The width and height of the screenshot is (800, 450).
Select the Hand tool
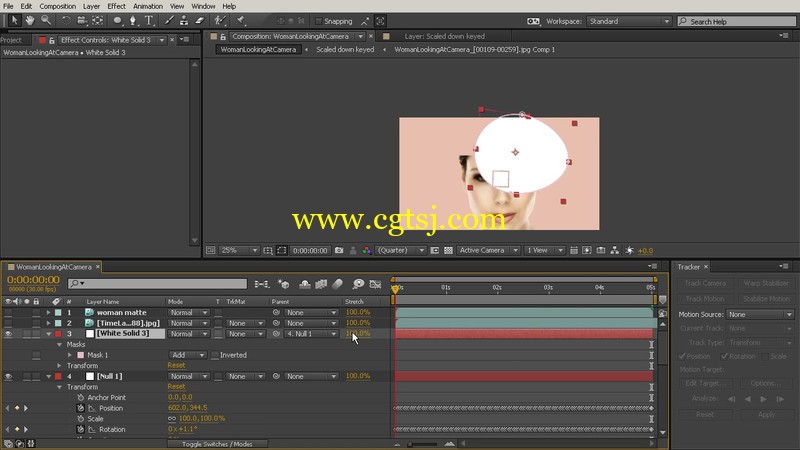(30, 20)
